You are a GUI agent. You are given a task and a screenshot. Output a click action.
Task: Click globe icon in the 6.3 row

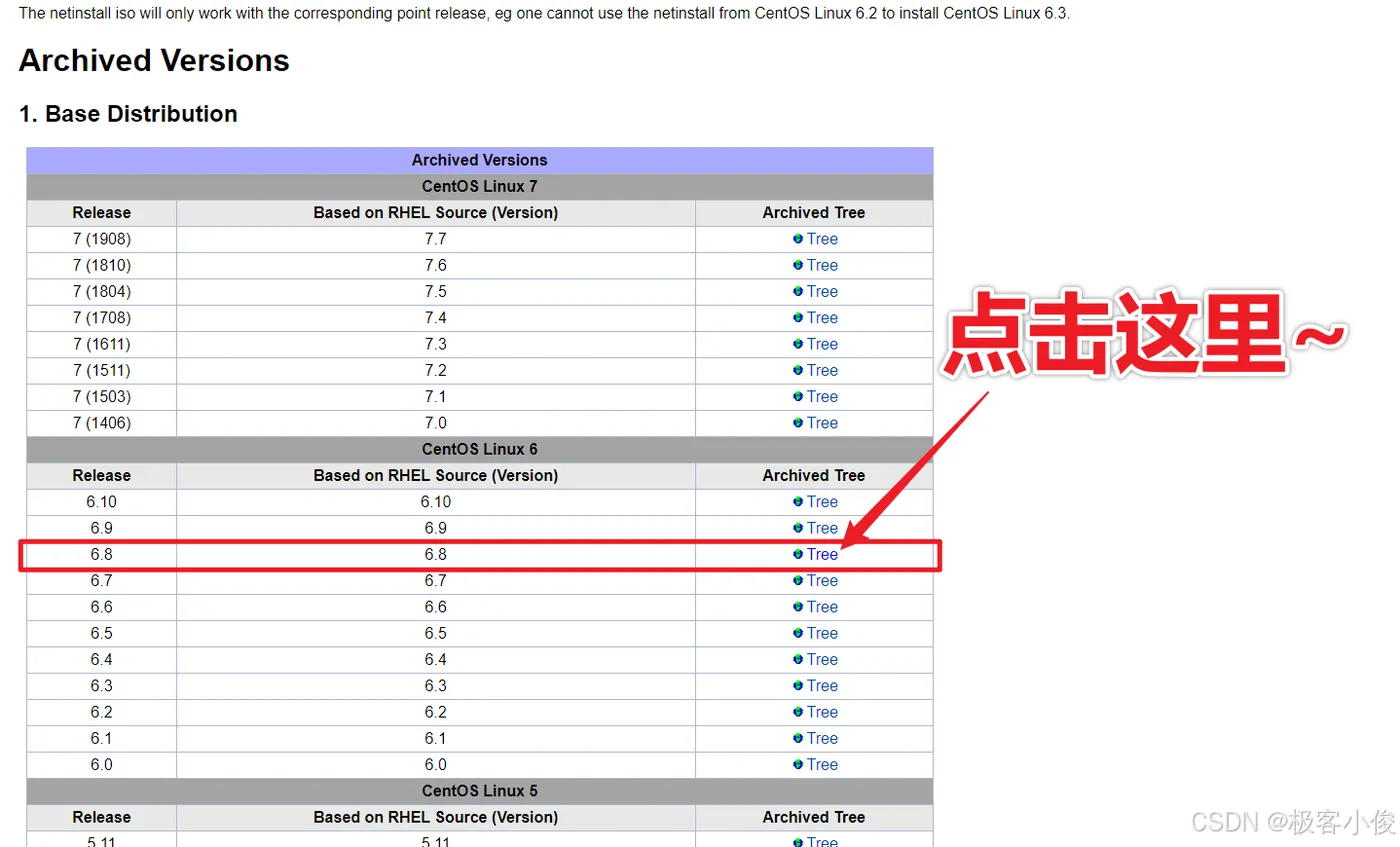point(798,686)
